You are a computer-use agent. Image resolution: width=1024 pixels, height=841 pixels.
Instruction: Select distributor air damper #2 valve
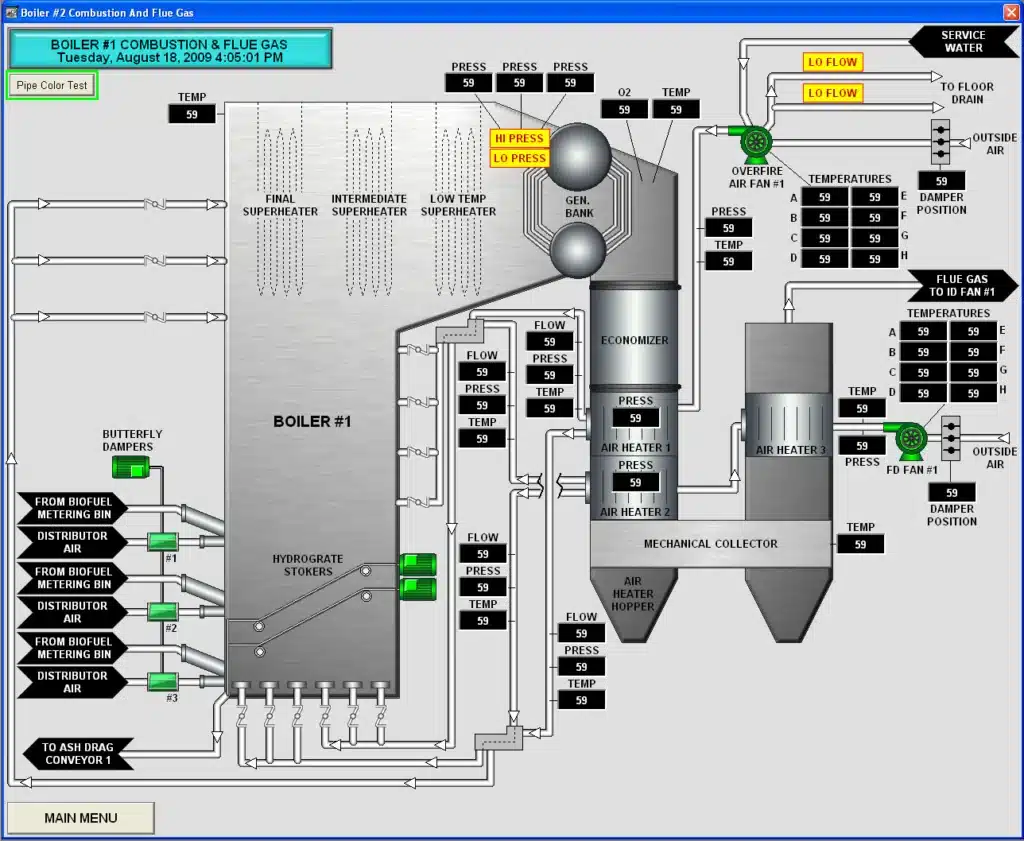(x=162, y=612)
